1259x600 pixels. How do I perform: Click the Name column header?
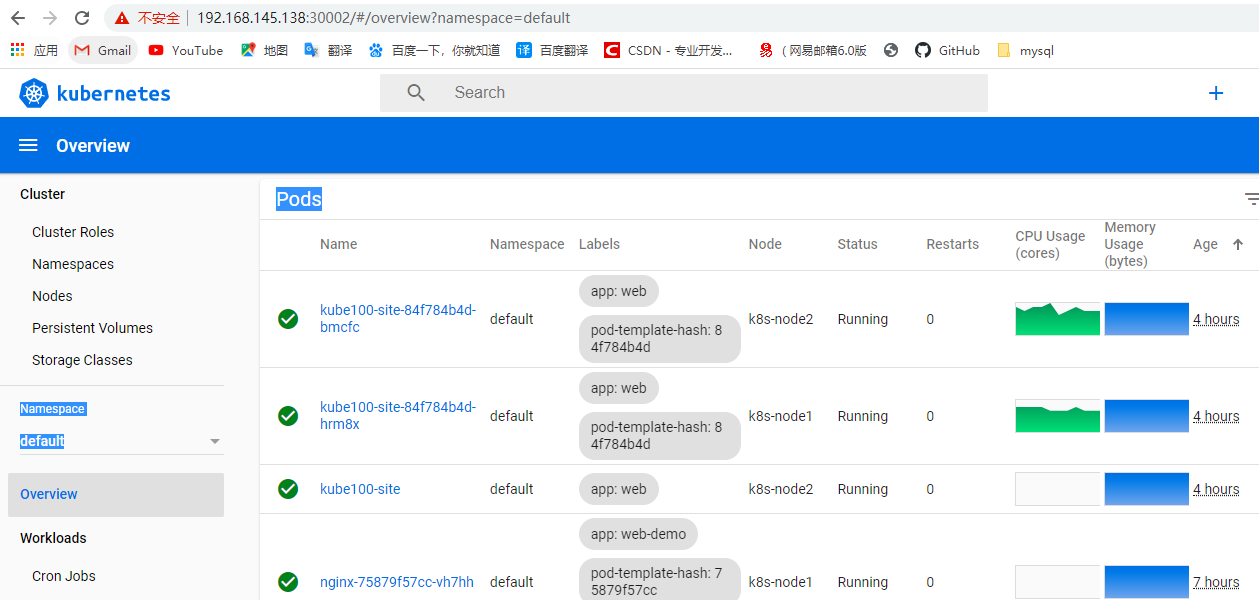[x=338, y=244]
